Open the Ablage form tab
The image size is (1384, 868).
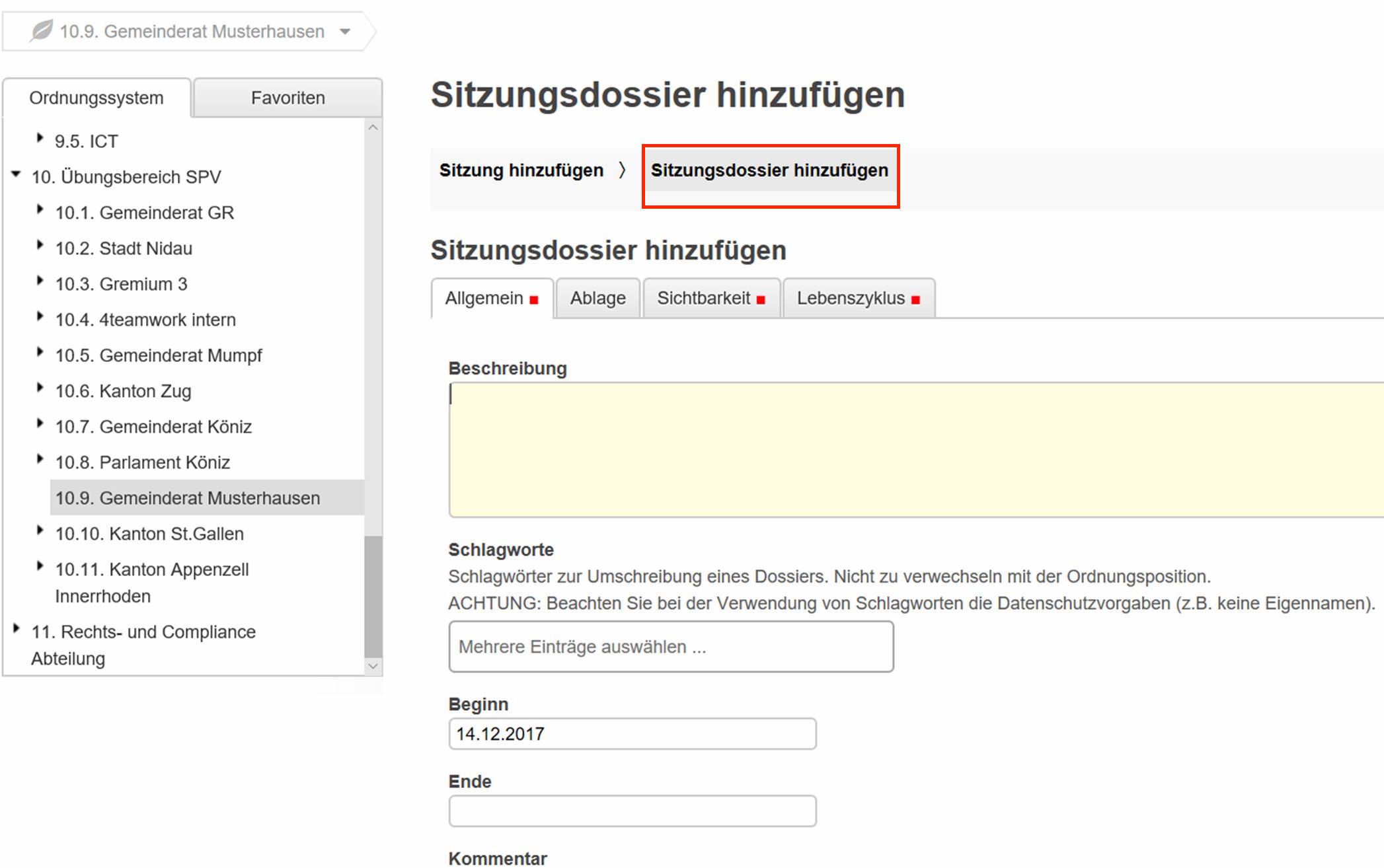pyautogui.click(x=598, y=299)
